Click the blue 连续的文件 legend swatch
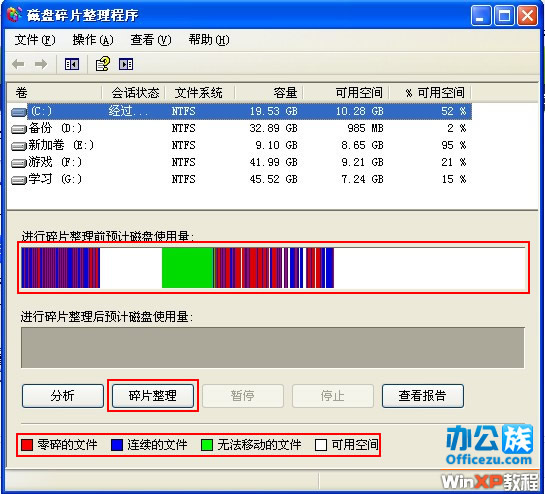545x494 pixels. [117, 445]
